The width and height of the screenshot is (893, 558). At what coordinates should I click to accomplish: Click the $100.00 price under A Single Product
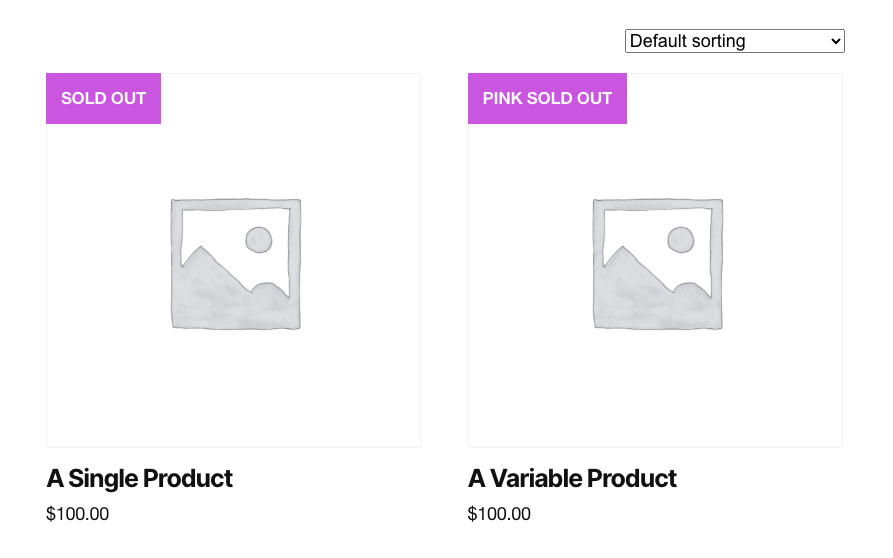77,514
